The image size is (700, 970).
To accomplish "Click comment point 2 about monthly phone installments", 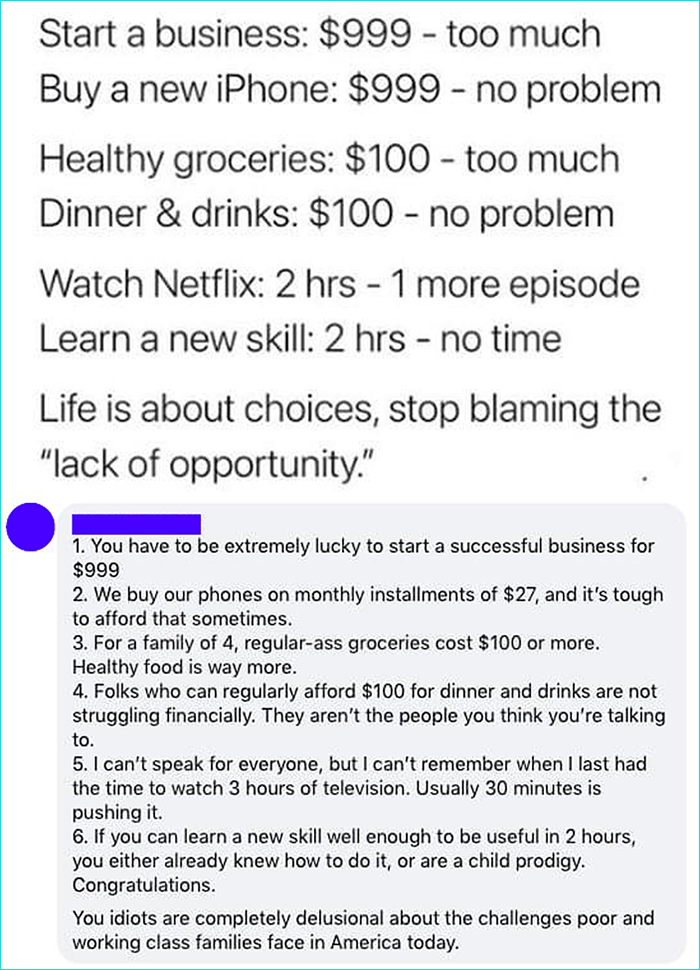I will 367,595.
